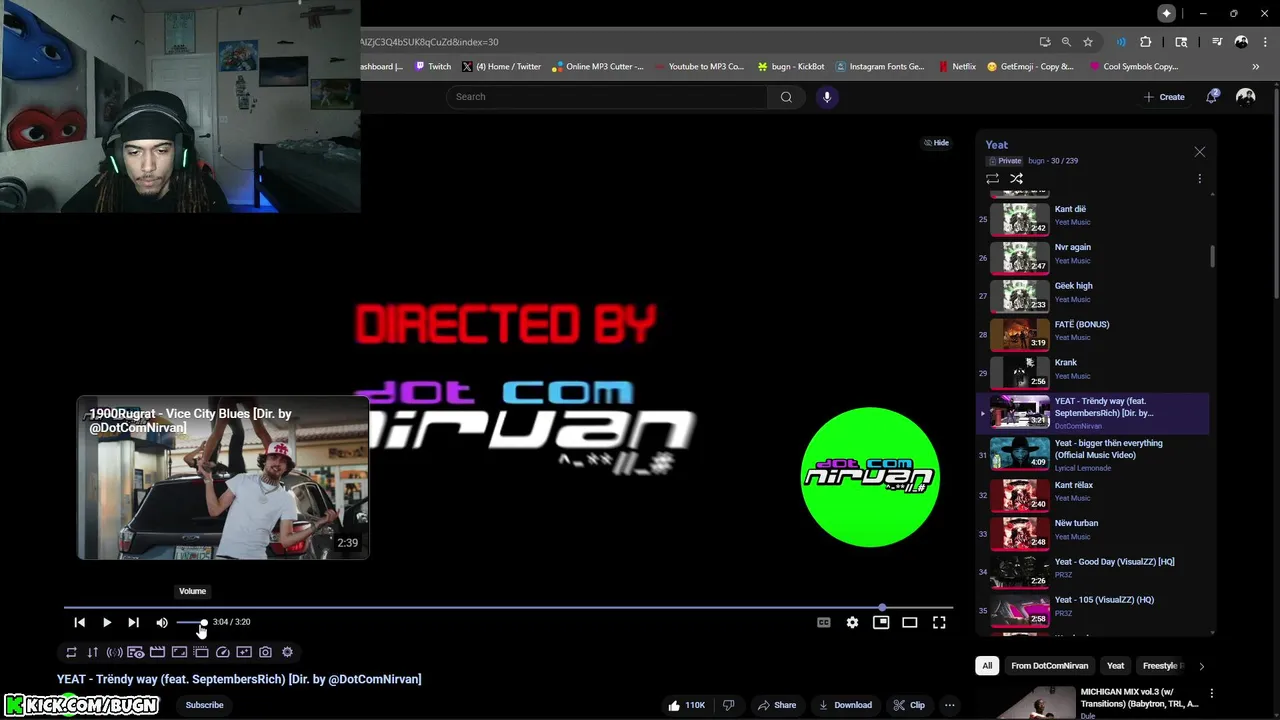
Task: Bookmark this tab with star icon
Action: pyautogui.click(x=1088, y=42)
